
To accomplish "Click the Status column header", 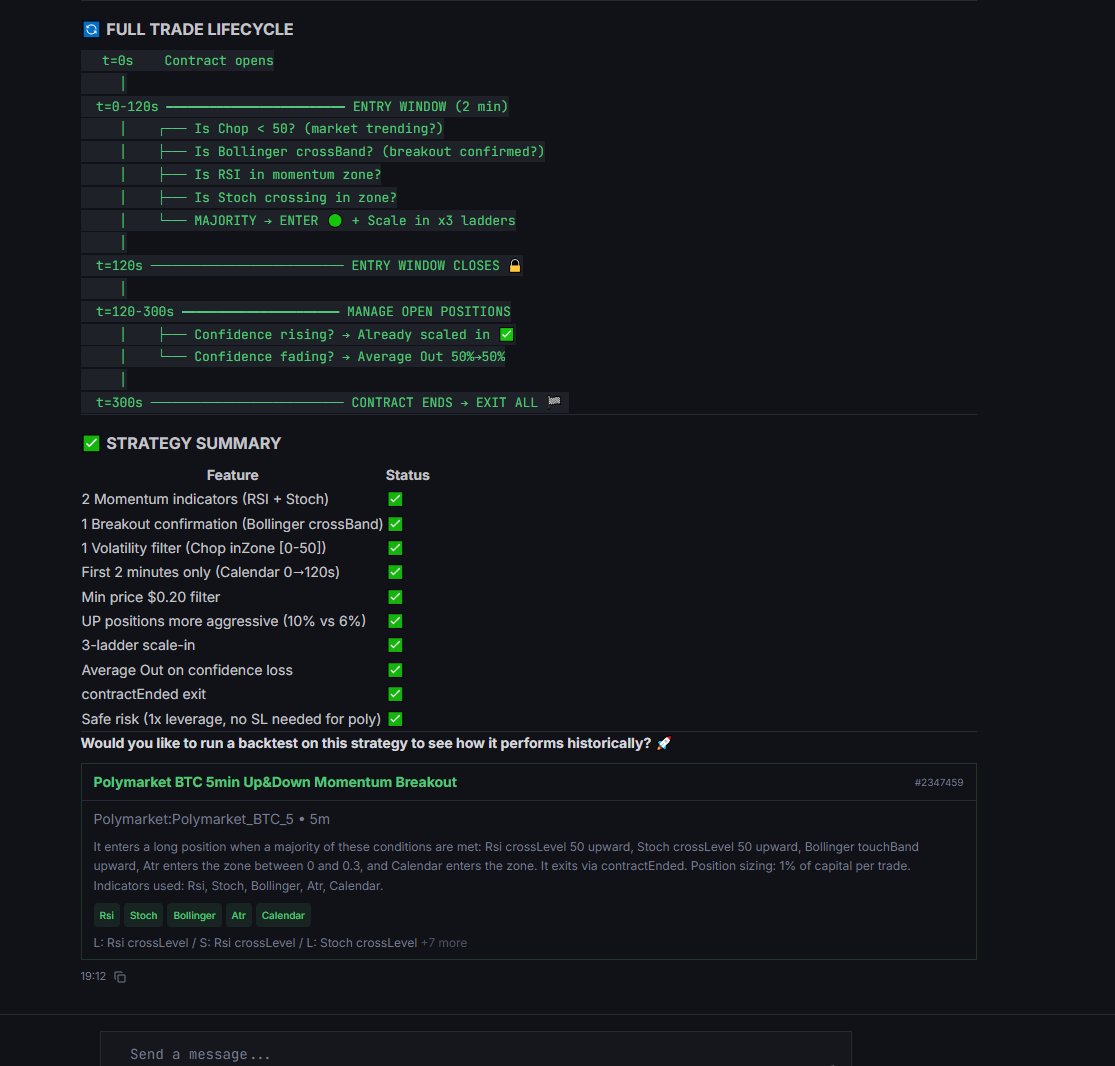I will 407,475.
